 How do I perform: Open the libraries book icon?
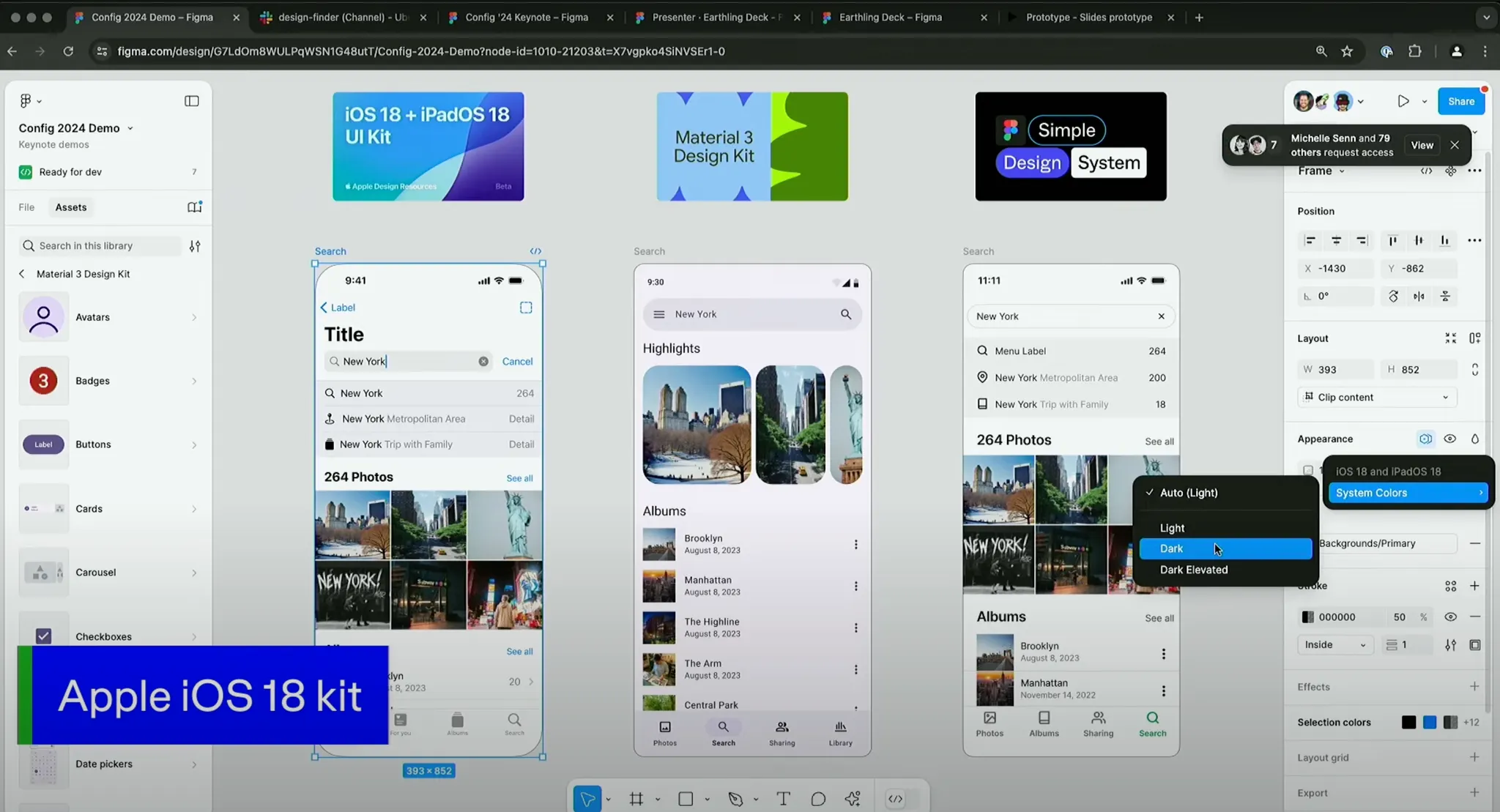(194, 207)
